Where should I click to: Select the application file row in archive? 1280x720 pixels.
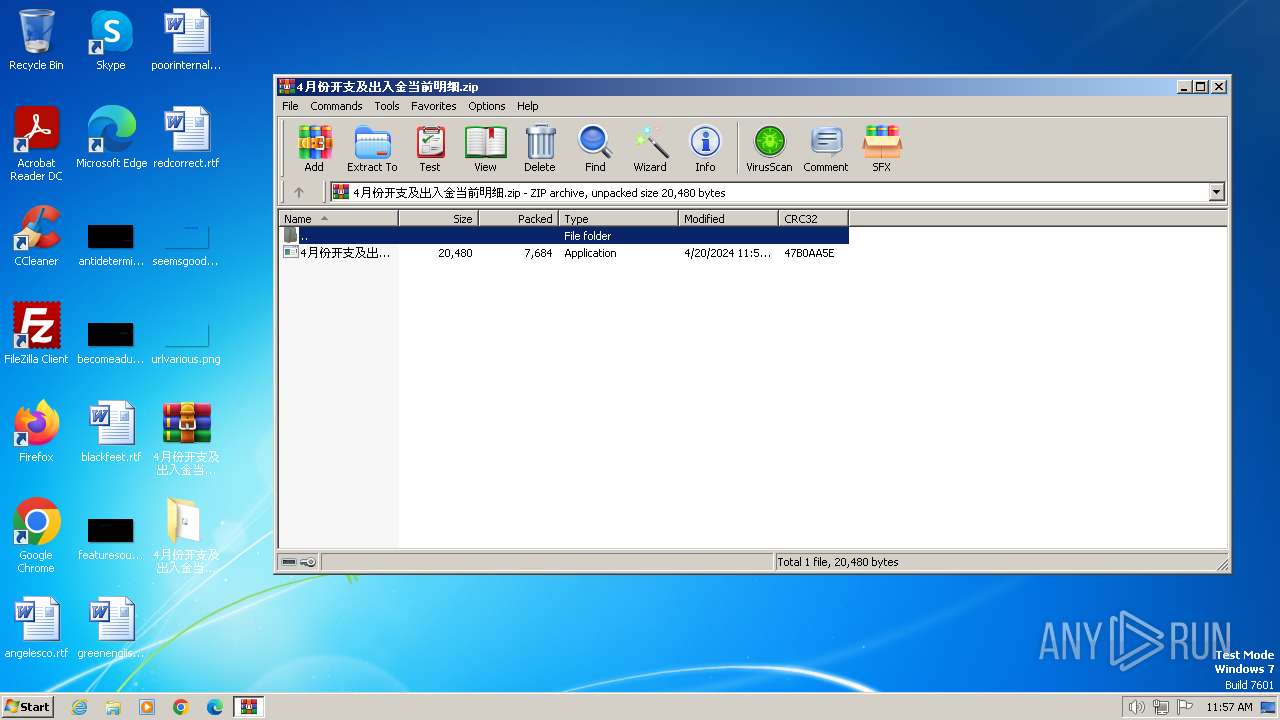click(x=564, y=253)
